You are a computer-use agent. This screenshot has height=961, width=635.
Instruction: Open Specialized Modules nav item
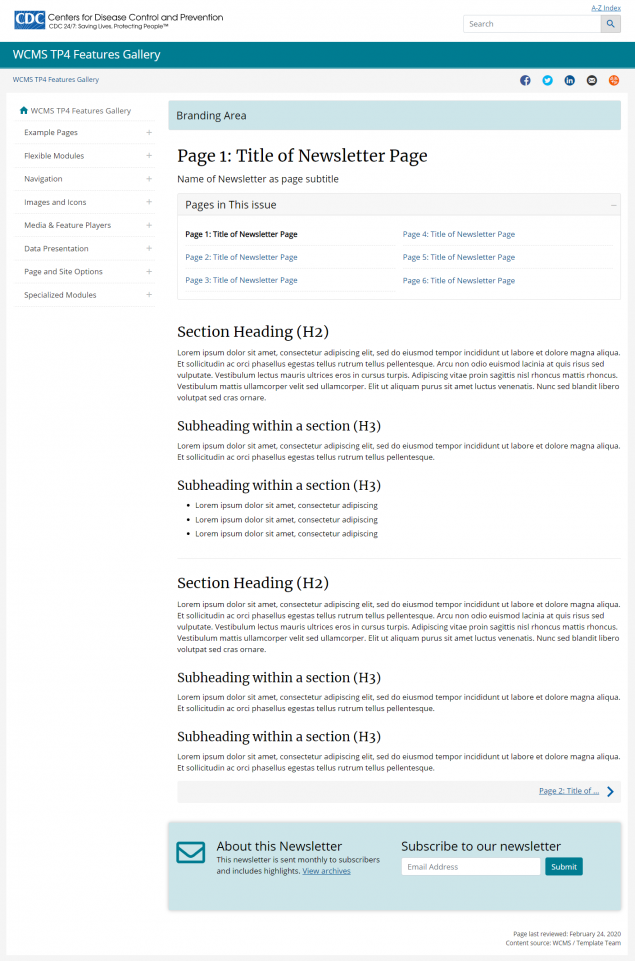[x=60, y=295]
